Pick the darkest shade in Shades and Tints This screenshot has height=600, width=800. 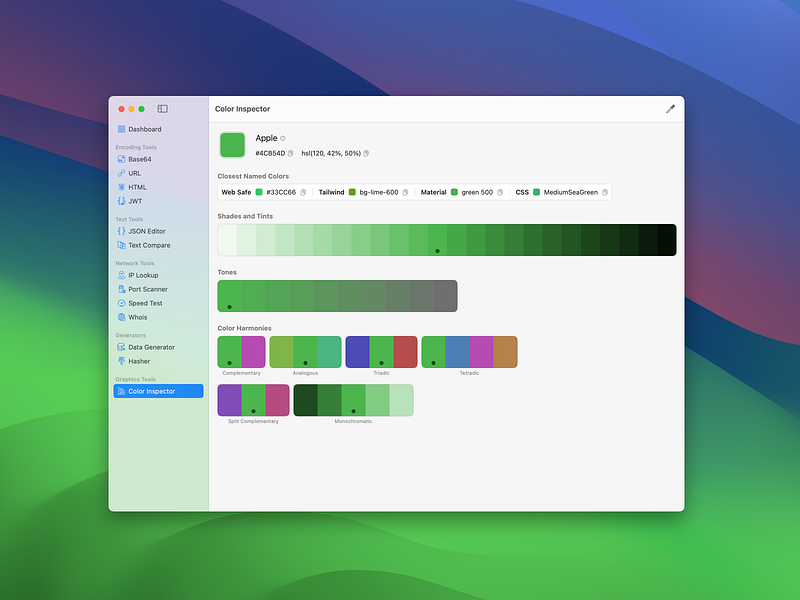point(667,240)
